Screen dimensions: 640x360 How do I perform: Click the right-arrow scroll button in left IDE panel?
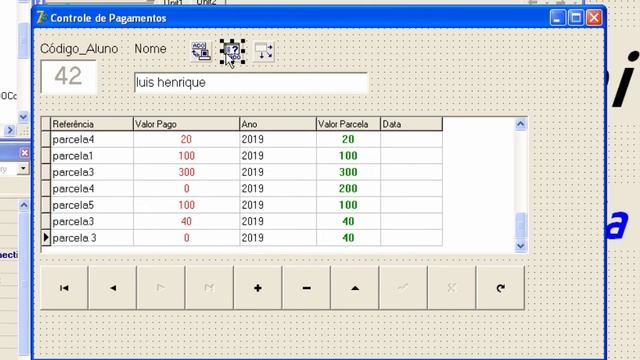10,131
